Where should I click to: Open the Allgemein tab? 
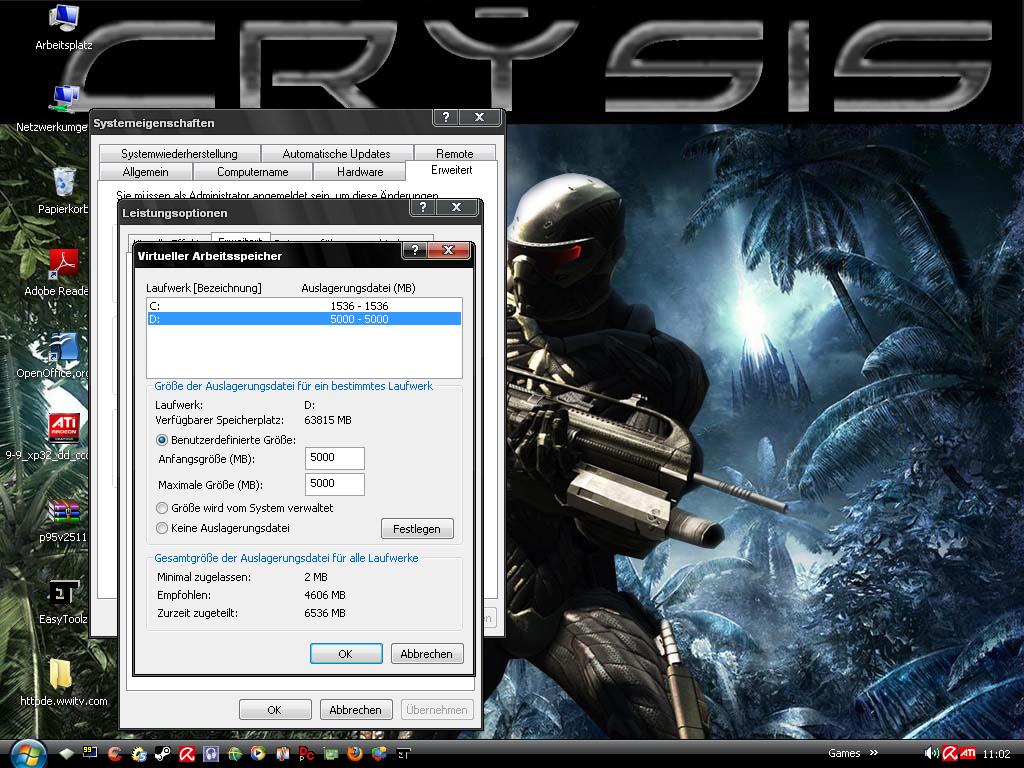[146, 172]
